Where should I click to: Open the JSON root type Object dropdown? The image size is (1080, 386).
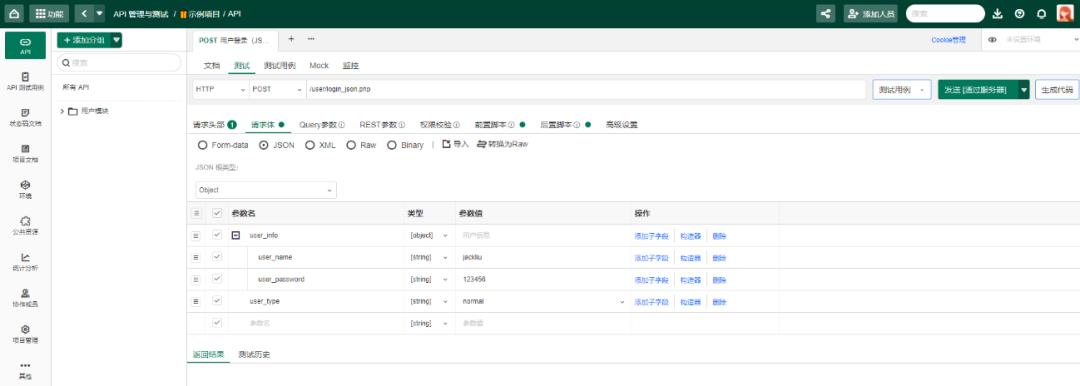266,190
